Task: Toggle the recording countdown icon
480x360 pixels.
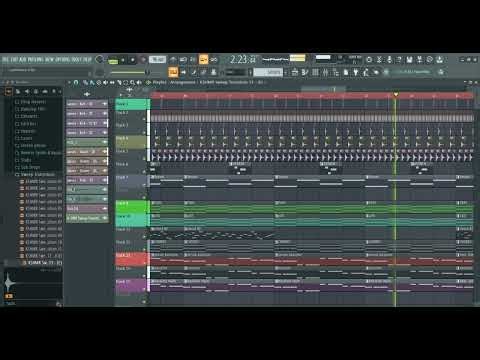Action: click(x=193, y=60)
